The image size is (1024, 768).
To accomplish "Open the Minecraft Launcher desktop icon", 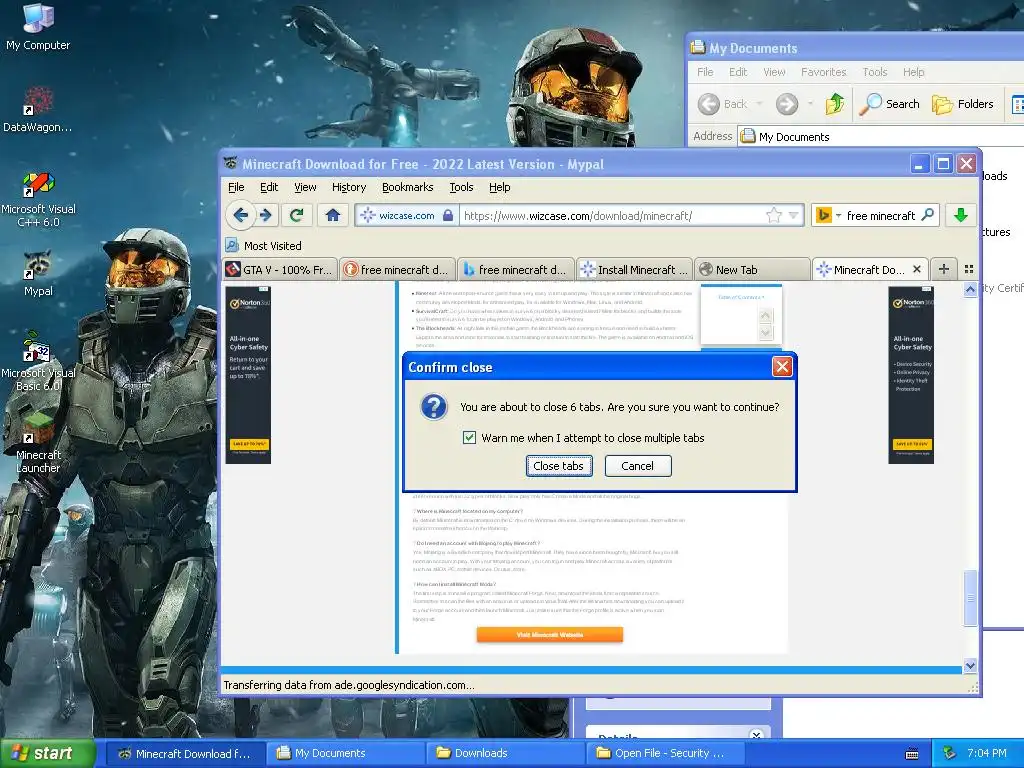I will click(38, 443).
